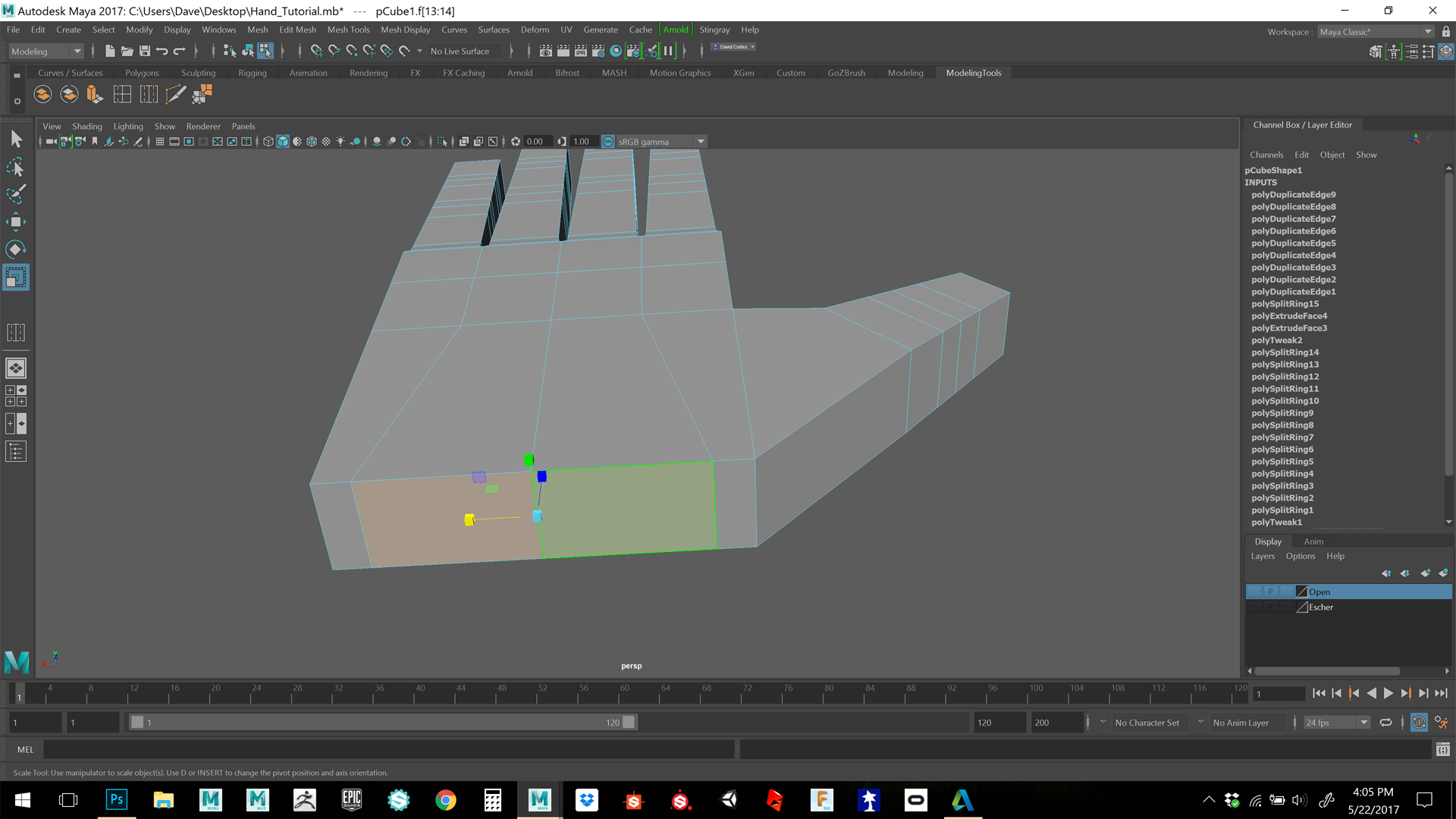The image size is (1456, 819).
Task: Open shelf options gear menu
Action: 17,101
